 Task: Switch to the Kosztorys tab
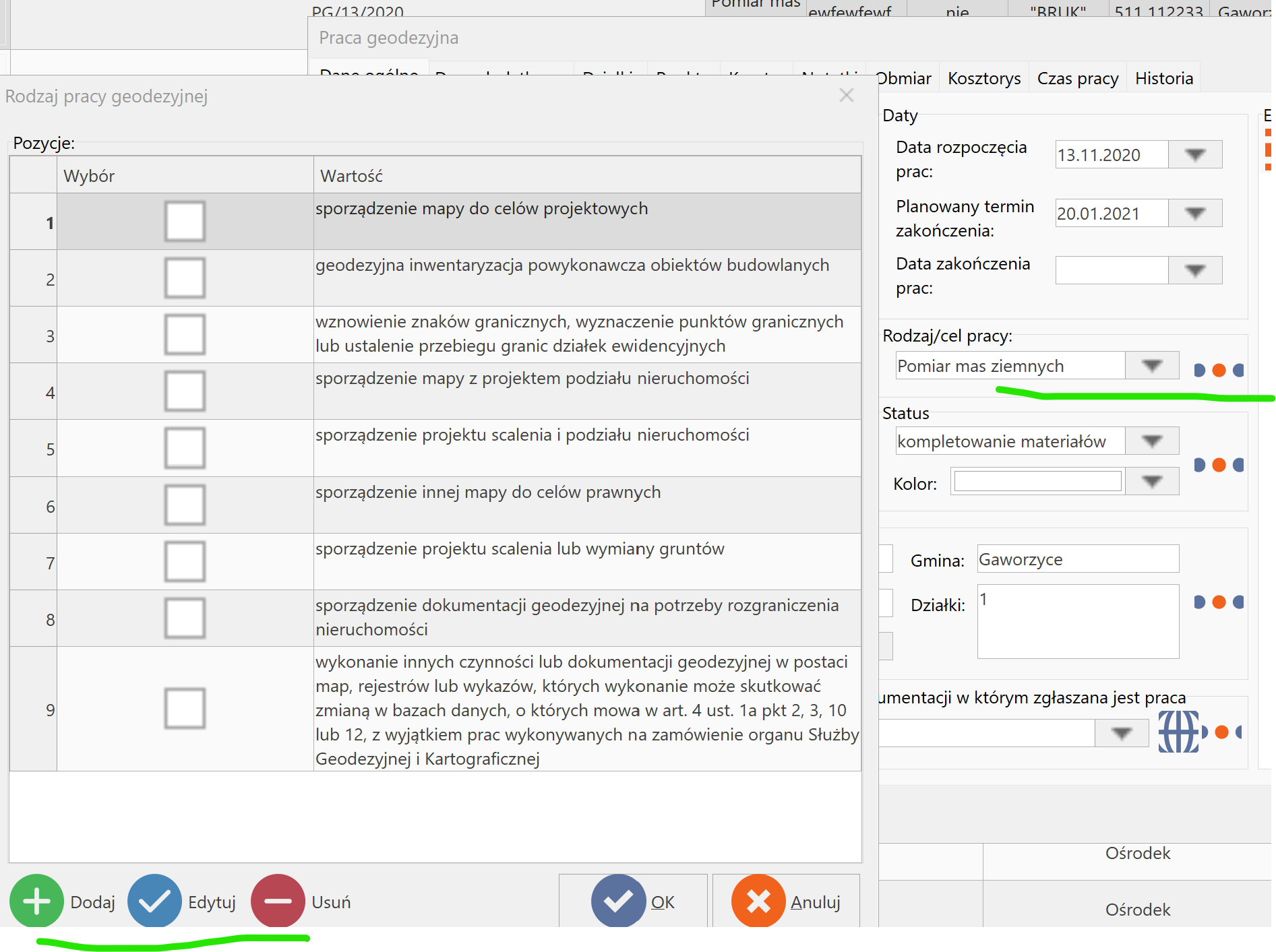point(984,78)
